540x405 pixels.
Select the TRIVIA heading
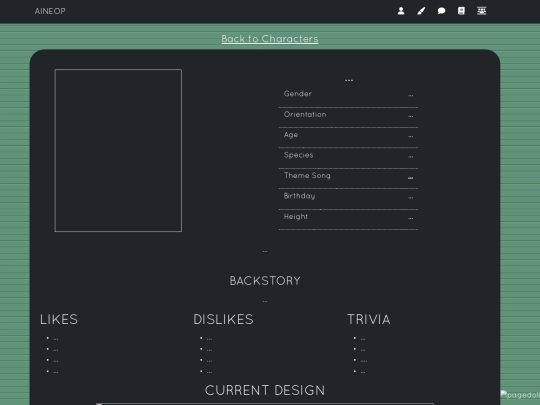click(x=368, y=319)
